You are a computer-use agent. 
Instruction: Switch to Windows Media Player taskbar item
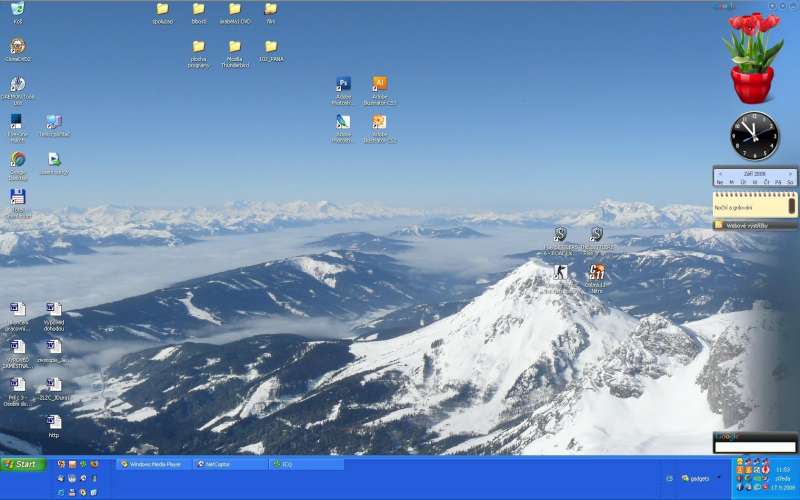point(153,464)
